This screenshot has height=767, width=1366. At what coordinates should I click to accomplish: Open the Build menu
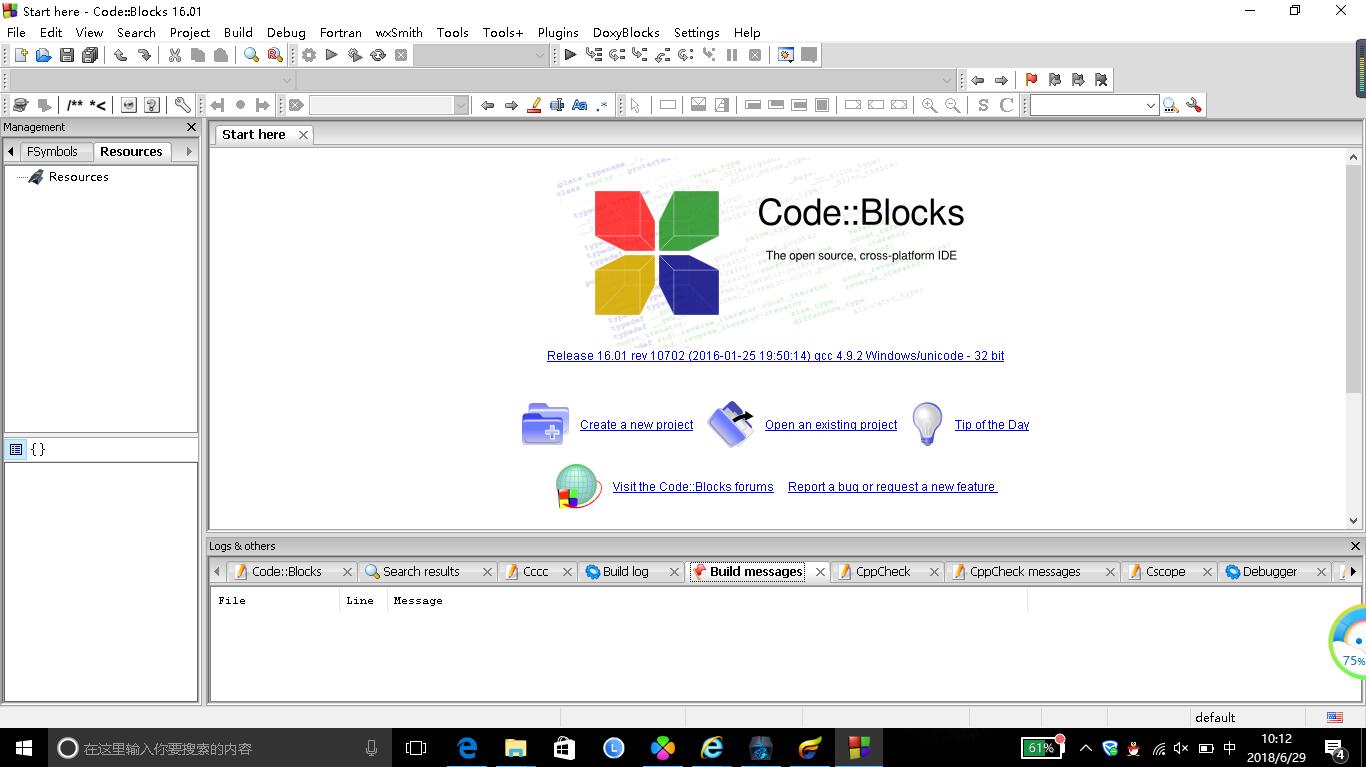(238, 32)
